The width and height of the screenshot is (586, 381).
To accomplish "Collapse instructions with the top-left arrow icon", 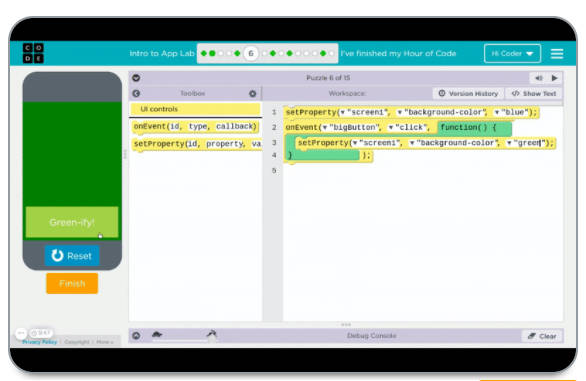I will point(136,78).
